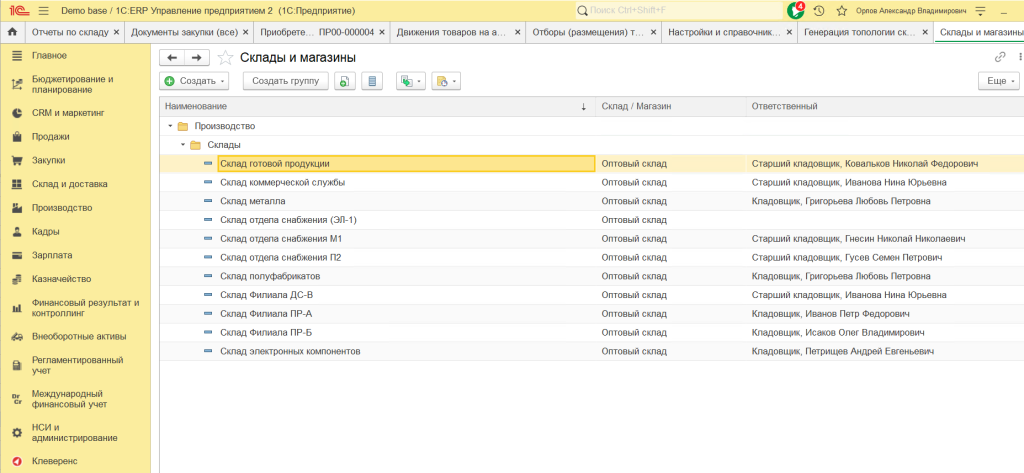Click the Создать группу button
This screenshot has width=1024, height=473.
point(286,81)
